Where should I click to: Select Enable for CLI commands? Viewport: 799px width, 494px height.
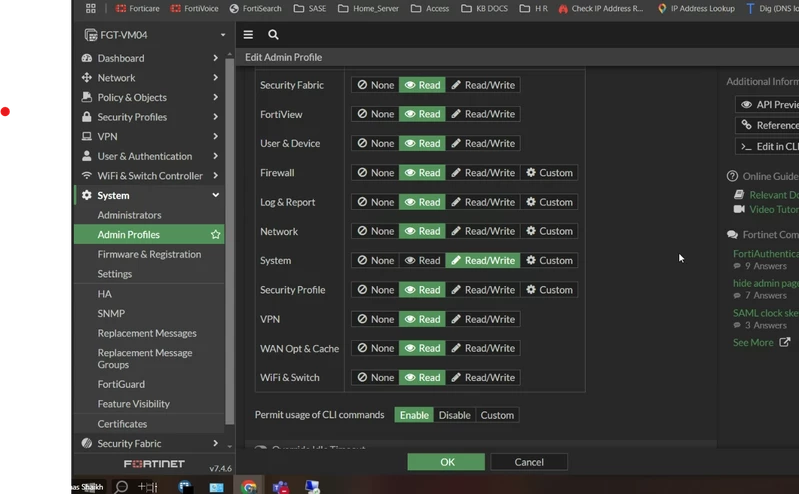click(x=414, y=415)
